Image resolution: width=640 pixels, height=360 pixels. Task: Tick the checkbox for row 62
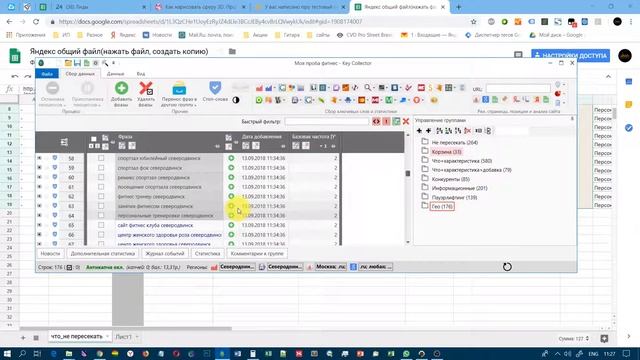tap(101, 196)
